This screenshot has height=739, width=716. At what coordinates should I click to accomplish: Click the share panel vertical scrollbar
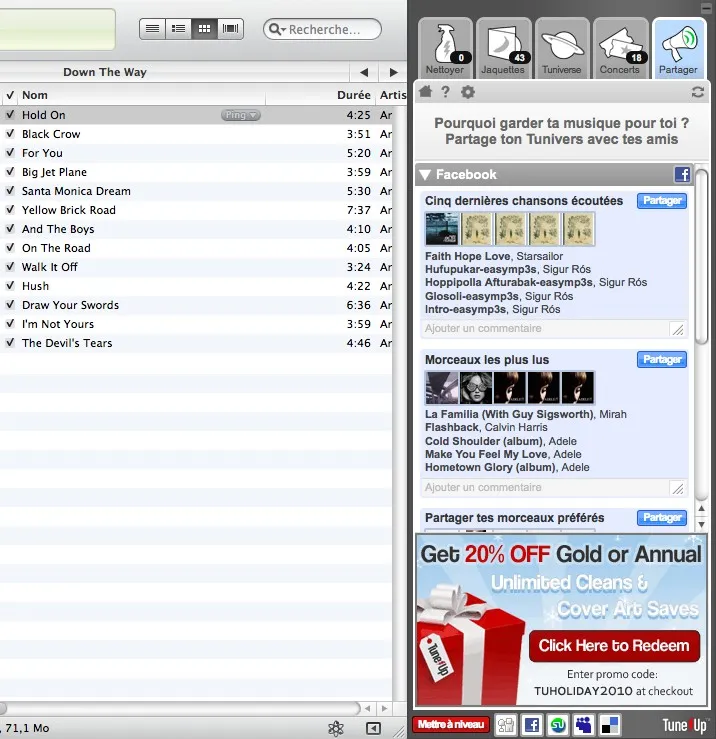click(x=701, y=257)
